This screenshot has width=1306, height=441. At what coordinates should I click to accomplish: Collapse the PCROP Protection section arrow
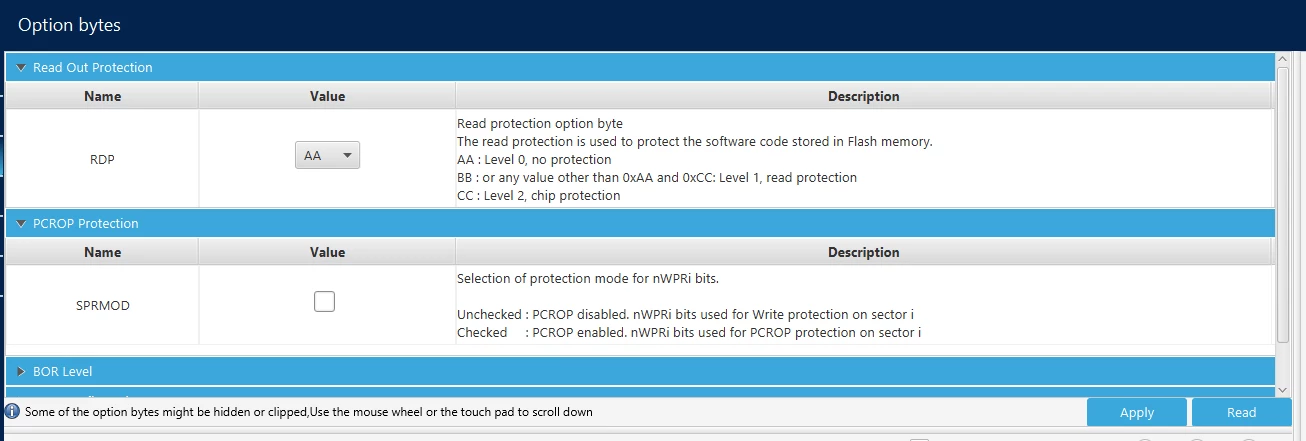(x=20, y=224)
